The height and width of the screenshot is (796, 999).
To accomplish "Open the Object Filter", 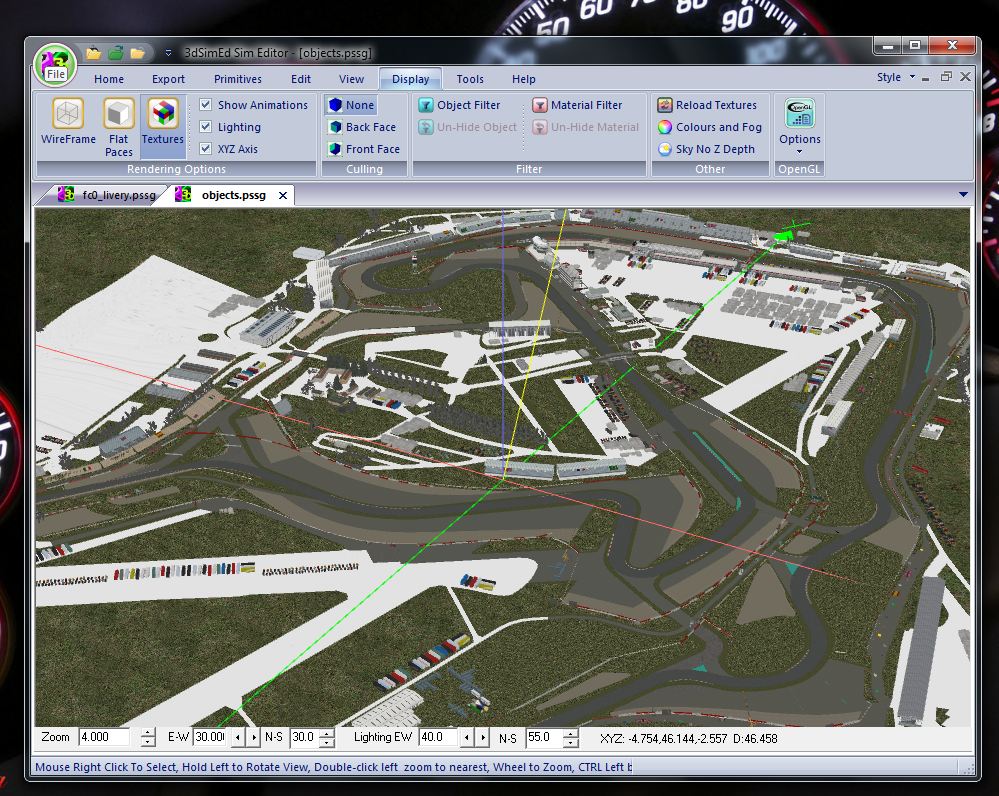I will point(459,105).
